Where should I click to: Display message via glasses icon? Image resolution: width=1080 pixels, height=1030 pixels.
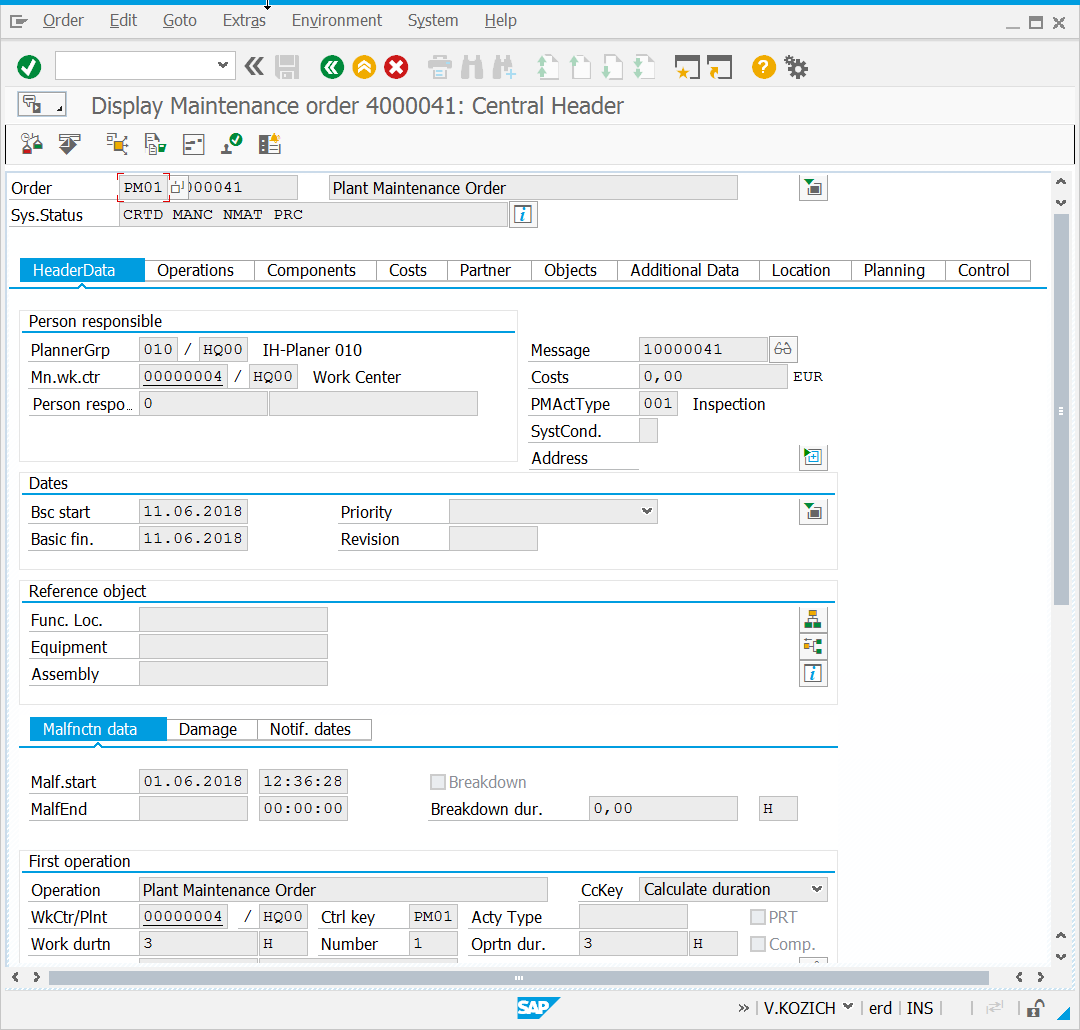coord(782,349)
